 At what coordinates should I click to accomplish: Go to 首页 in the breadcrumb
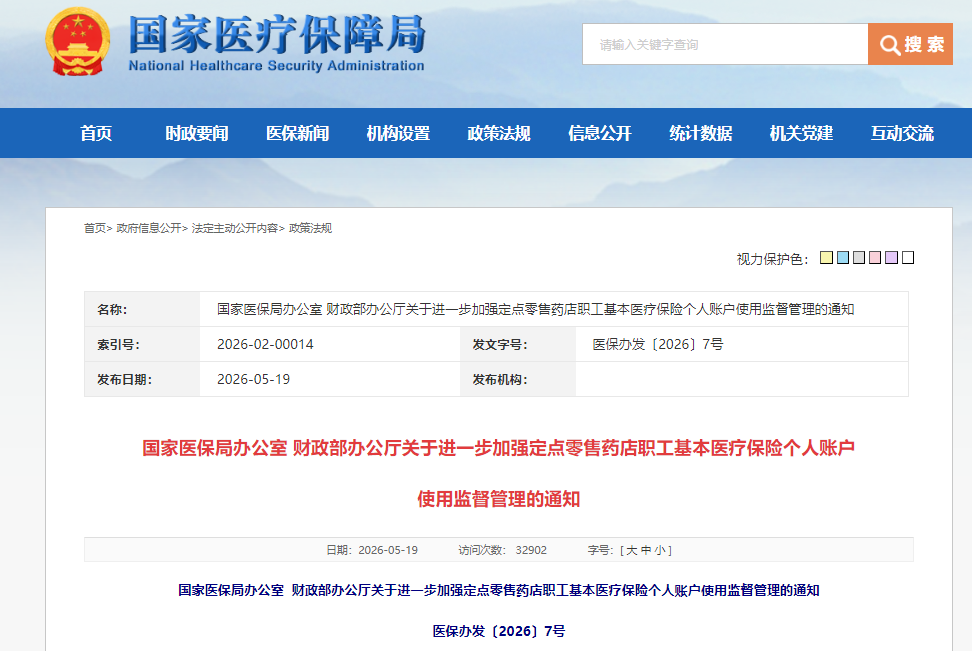click(95, 228)
